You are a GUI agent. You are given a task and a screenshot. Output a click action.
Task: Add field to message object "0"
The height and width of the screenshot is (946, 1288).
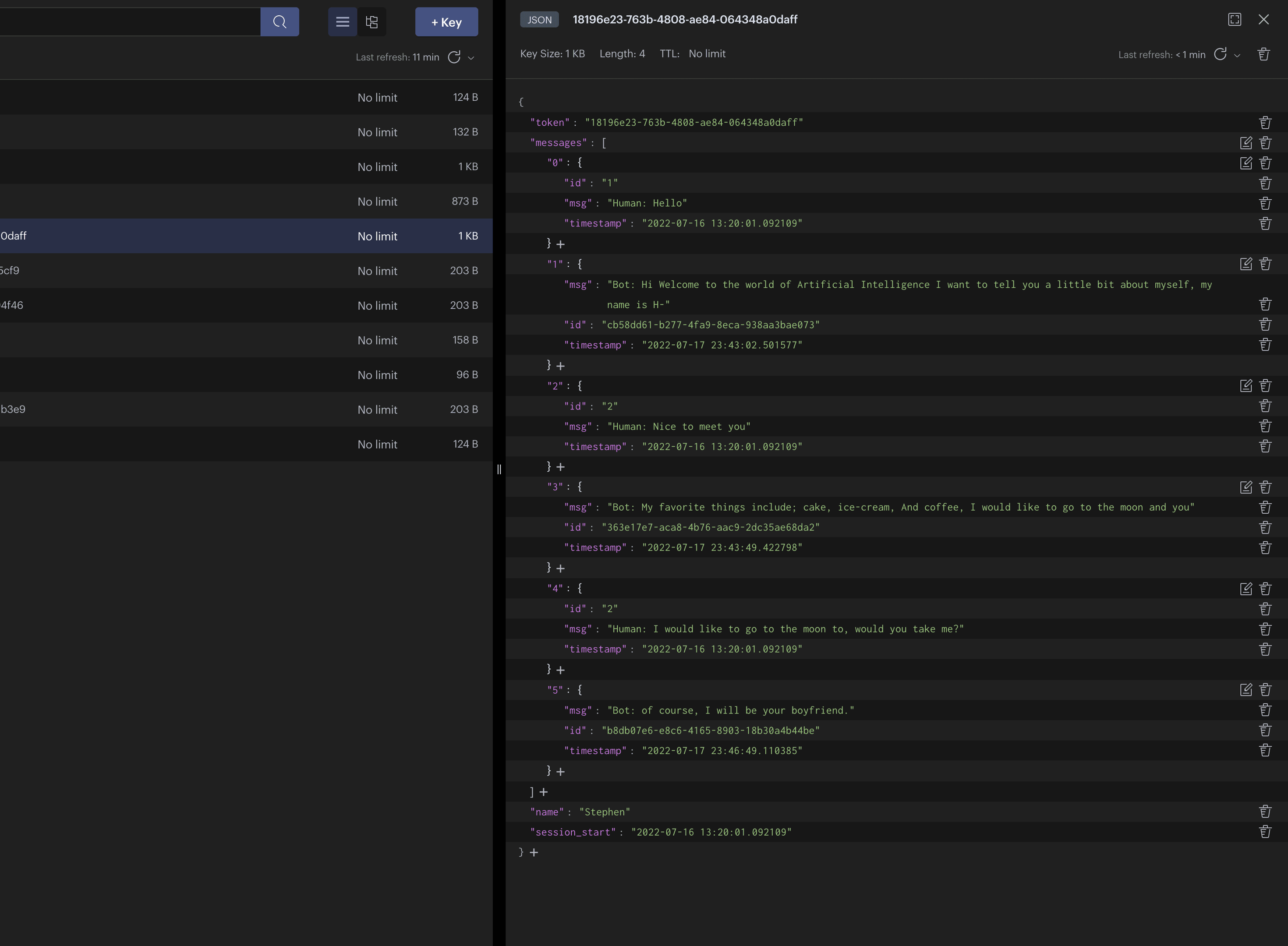[x=561, y=244]
